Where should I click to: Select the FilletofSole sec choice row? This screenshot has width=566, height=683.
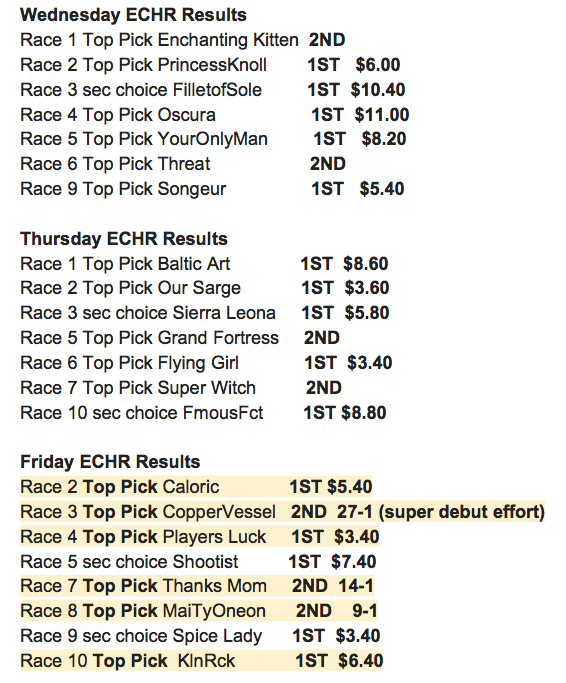pyautogui.click(x=213, y=90)
